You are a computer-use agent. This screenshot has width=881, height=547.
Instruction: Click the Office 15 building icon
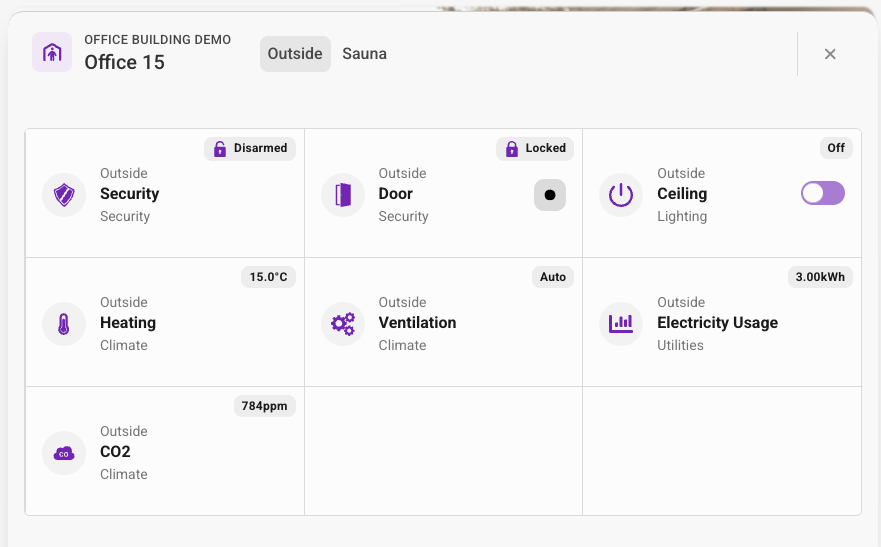coord(52,52)
